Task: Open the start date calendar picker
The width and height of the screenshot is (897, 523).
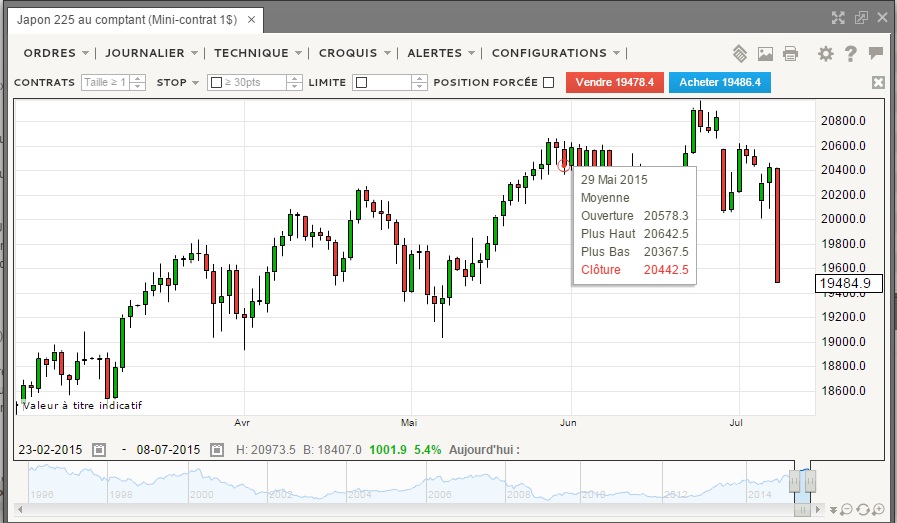Action: click(x=99, y=450)
